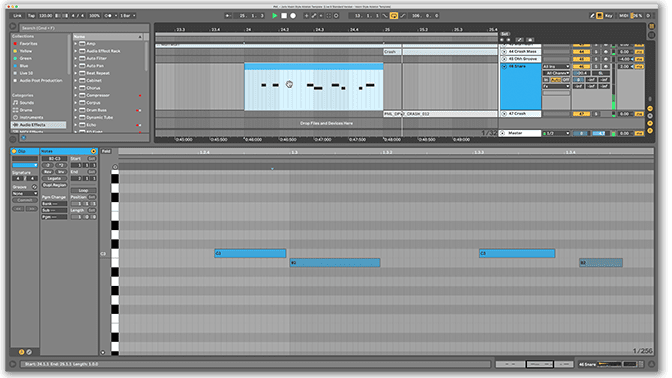The image size is (672, 378).
Task: Set Snare track monitor to In
Action: pos(546,80)
